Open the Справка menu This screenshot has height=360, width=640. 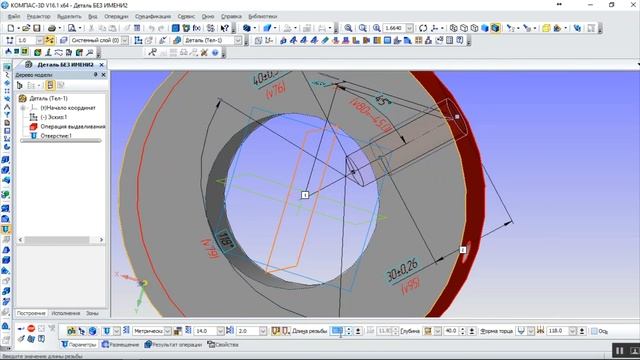231,16
